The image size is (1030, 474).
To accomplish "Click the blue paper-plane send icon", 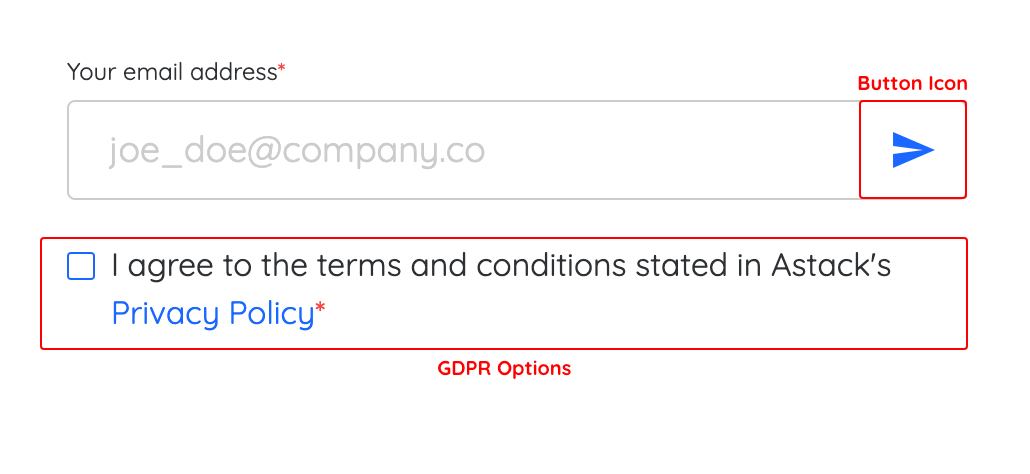I will 912,150.
